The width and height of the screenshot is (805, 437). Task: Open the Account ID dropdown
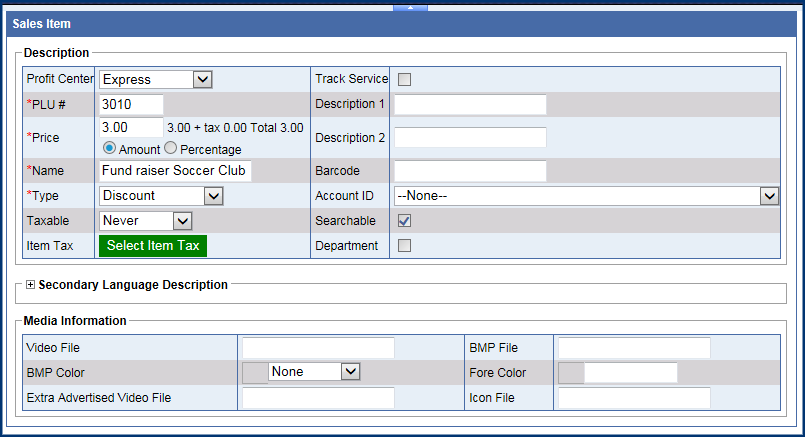point(586,196)
